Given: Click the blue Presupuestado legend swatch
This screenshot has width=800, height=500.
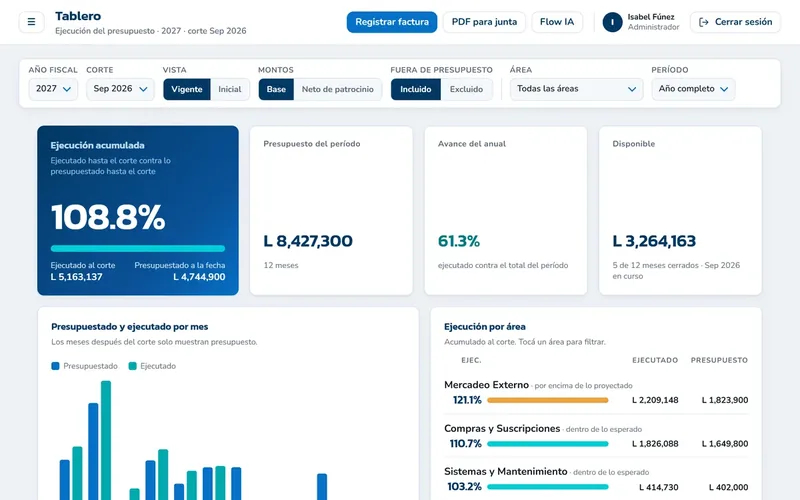Looking at the screenshot, I should click(55, 366).
